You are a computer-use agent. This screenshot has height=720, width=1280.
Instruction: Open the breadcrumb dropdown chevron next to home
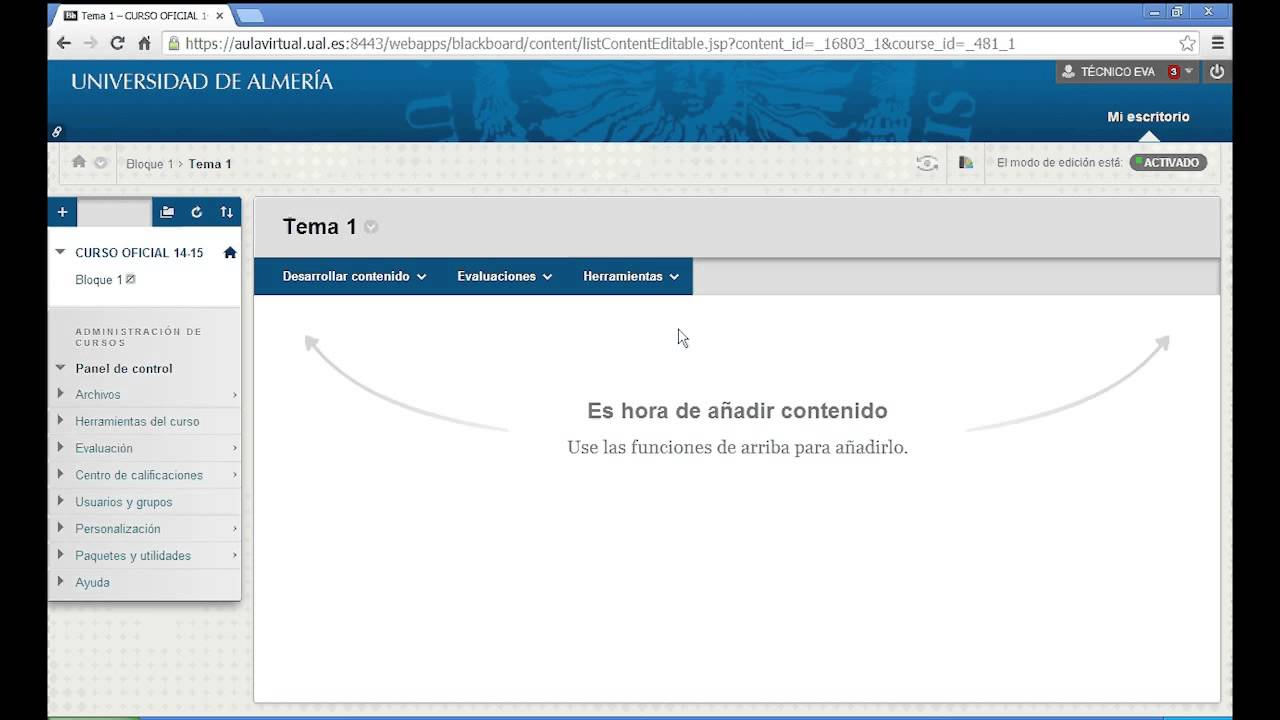[x=101, y=163]
